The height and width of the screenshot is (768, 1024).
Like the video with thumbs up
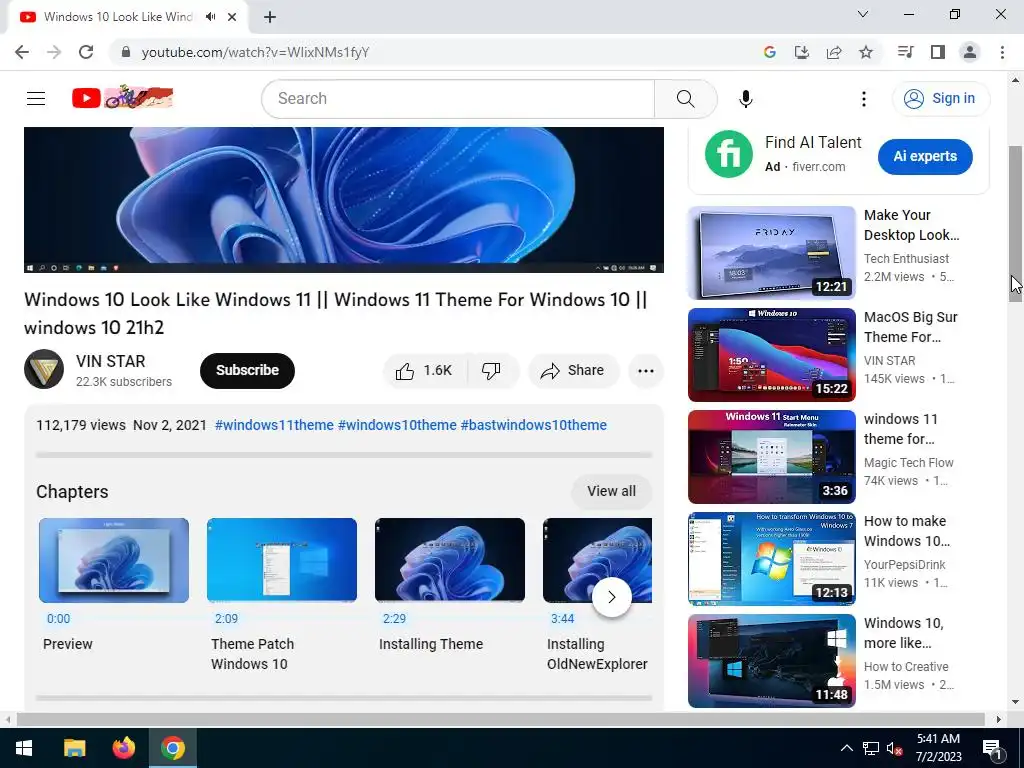(424, 370)
